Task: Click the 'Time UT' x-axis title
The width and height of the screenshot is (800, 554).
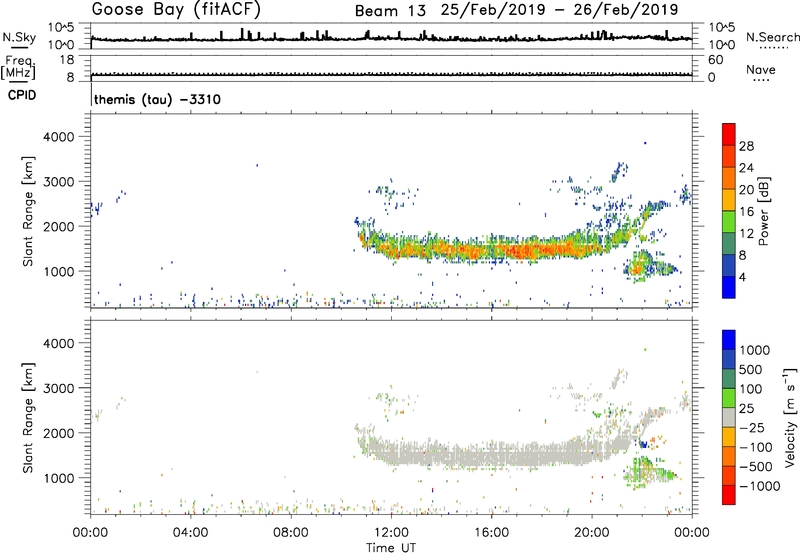Action: tap(391, 548)
